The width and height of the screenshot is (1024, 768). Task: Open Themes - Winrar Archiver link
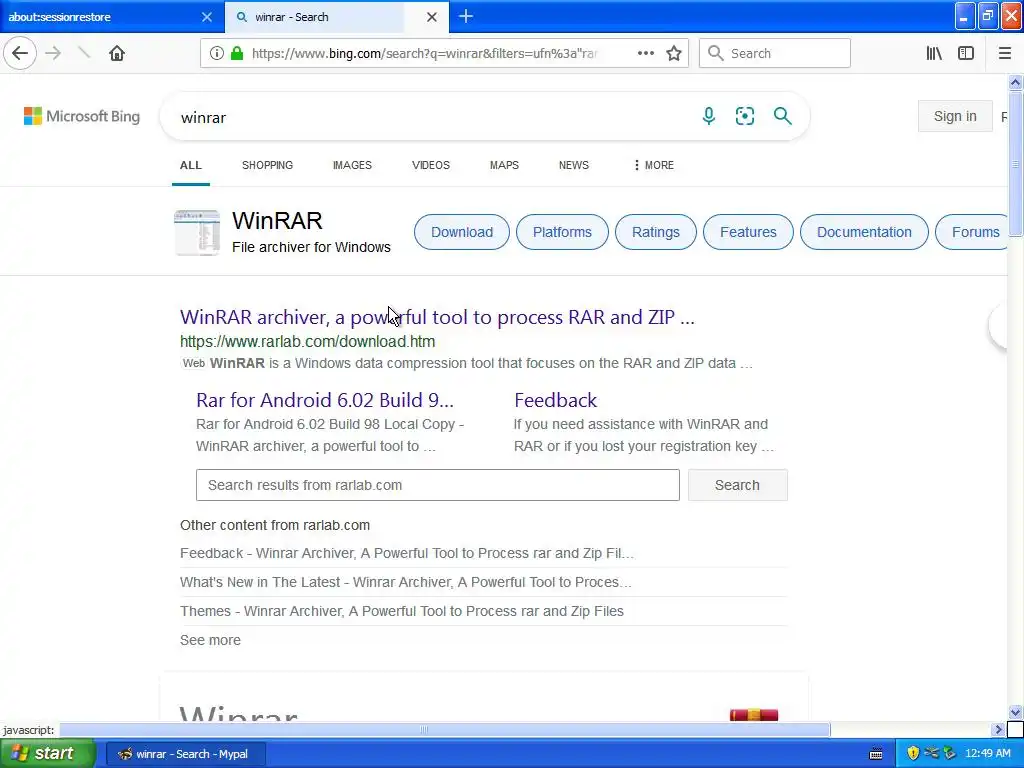[402, 611]
